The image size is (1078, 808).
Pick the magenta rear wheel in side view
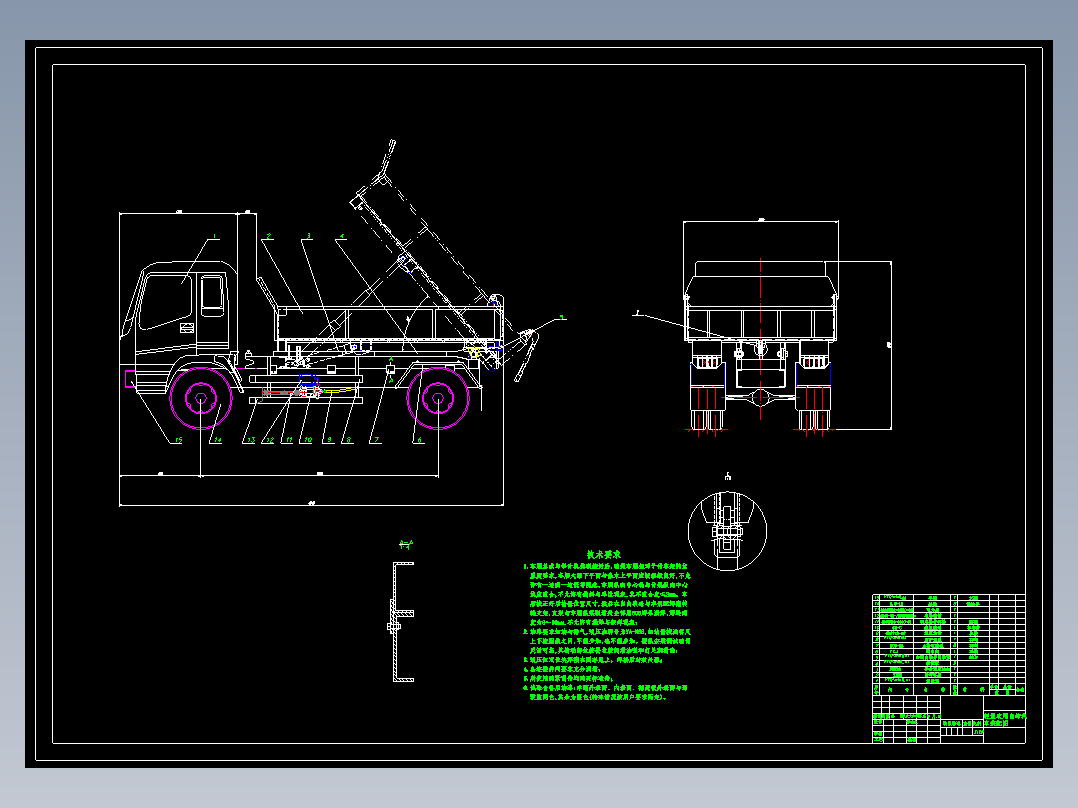tap(438, 398)
